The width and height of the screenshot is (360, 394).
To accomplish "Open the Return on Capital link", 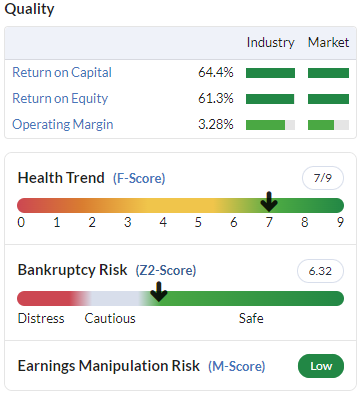I will click(x=62, y=72).
